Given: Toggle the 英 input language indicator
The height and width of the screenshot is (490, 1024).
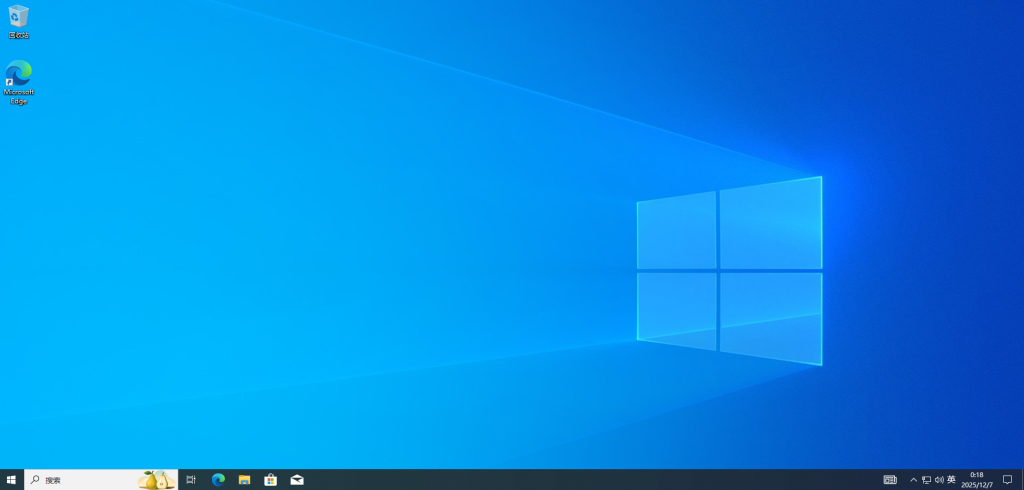Looking at the screenshot, I should coord(952,480).
